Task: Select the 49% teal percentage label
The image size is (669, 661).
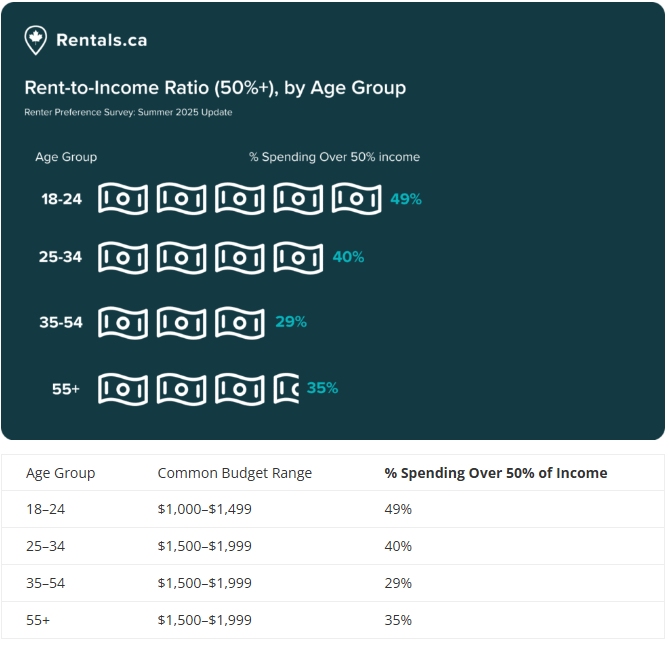Action: pyautogui.click(x=406, y=199)
